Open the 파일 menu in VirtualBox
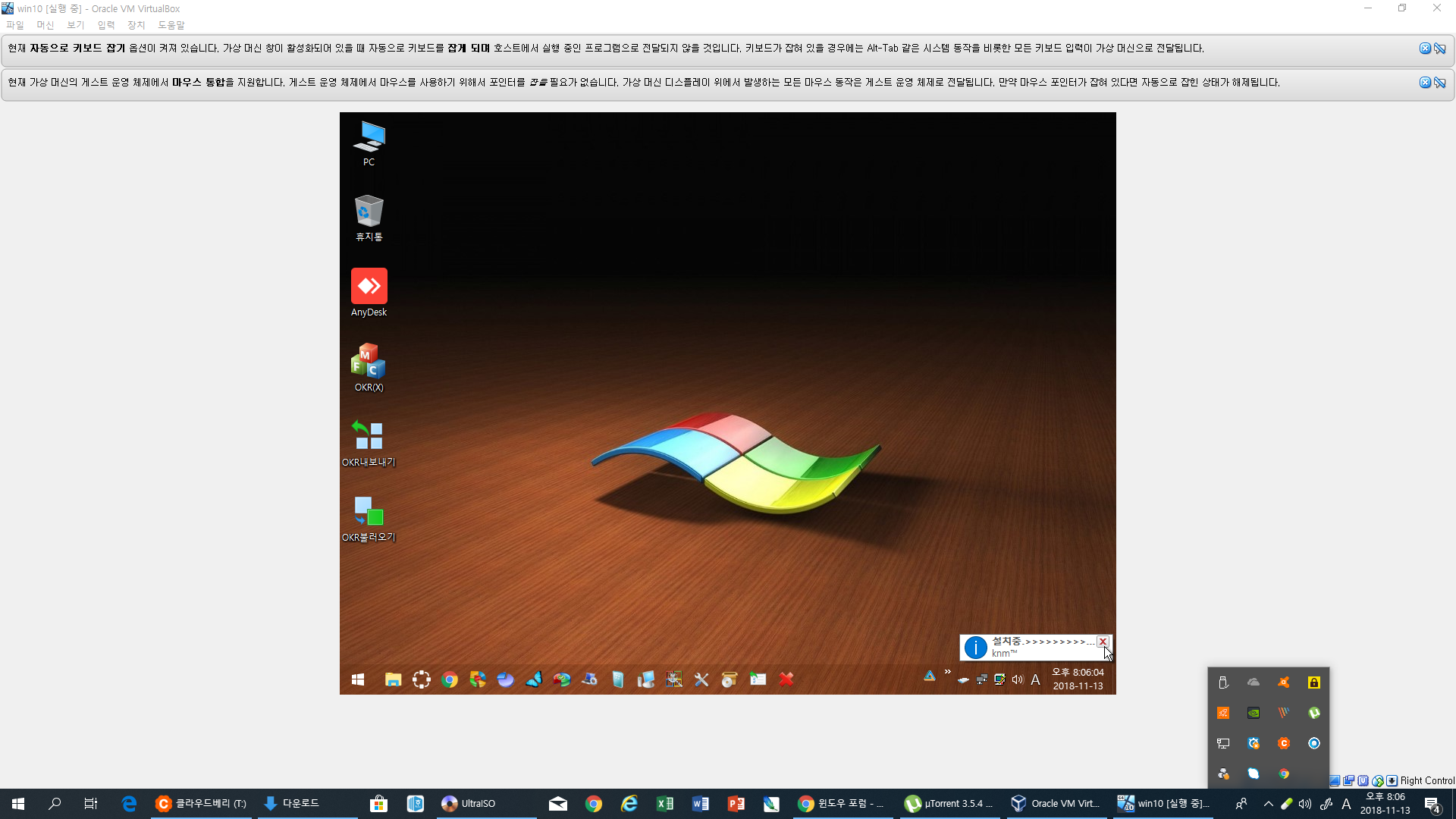The height and width of the screenshot is (819, 1456). point(15,25)
